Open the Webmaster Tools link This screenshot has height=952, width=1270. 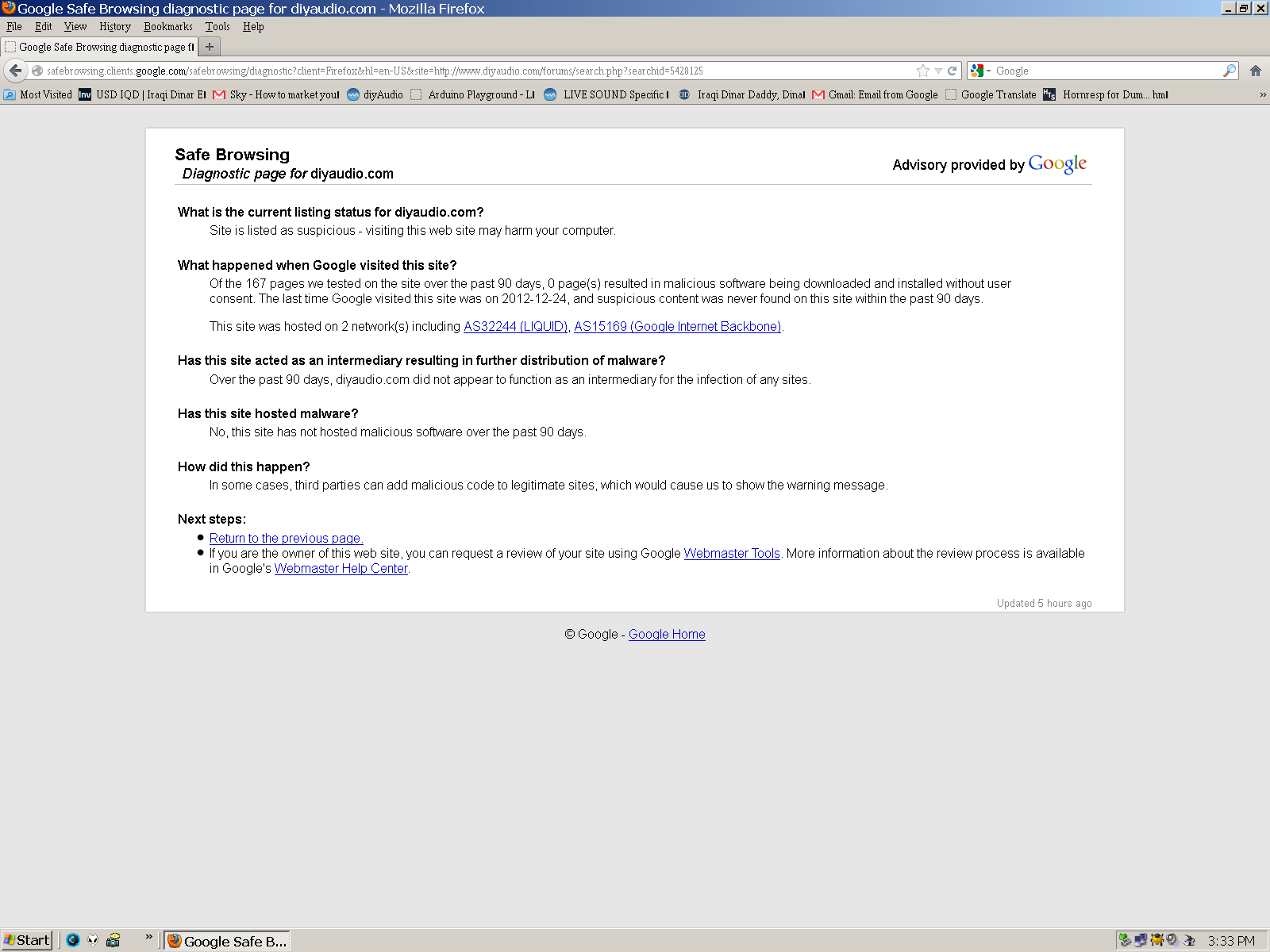(x=732, y=553)
